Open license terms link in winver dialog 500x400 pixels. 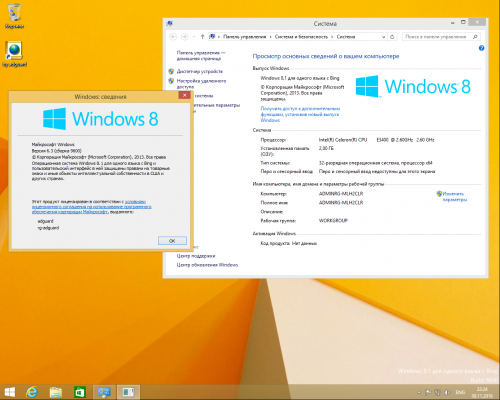(x=92, y=207)
